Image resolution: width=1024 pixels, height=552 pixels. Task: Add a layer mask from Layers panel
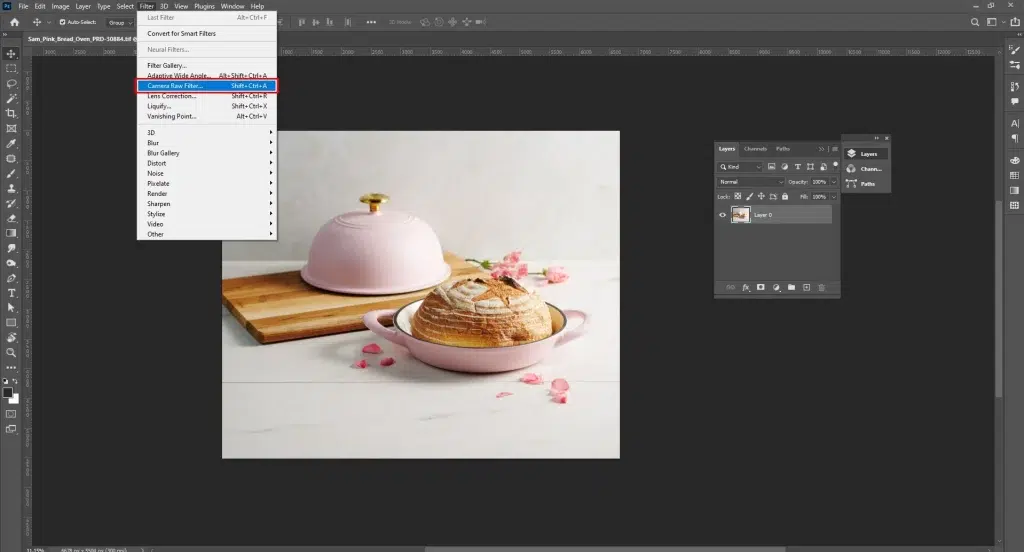760,287
